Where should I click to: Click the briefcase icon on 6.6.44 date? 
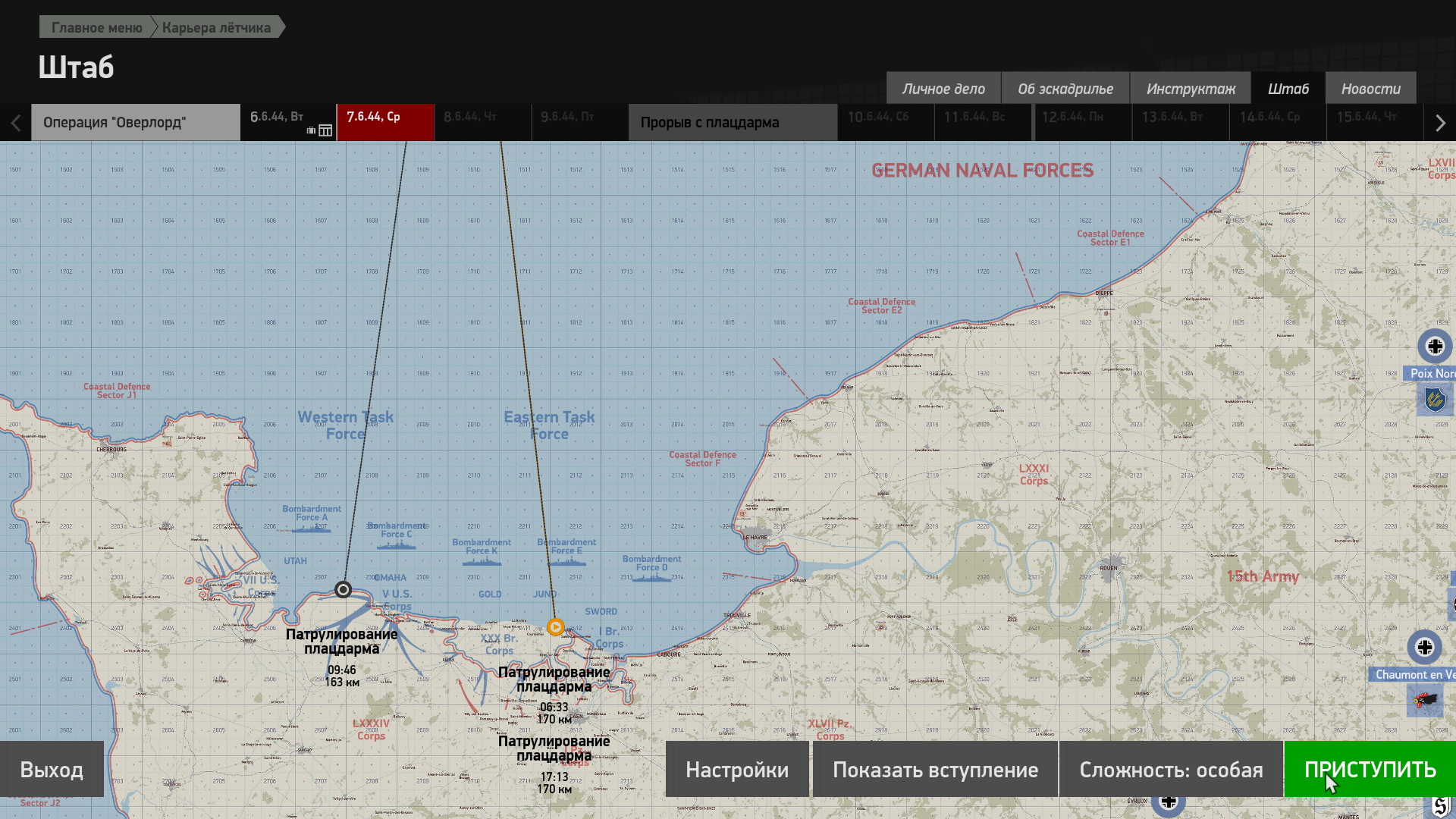(x=311, y=130)
